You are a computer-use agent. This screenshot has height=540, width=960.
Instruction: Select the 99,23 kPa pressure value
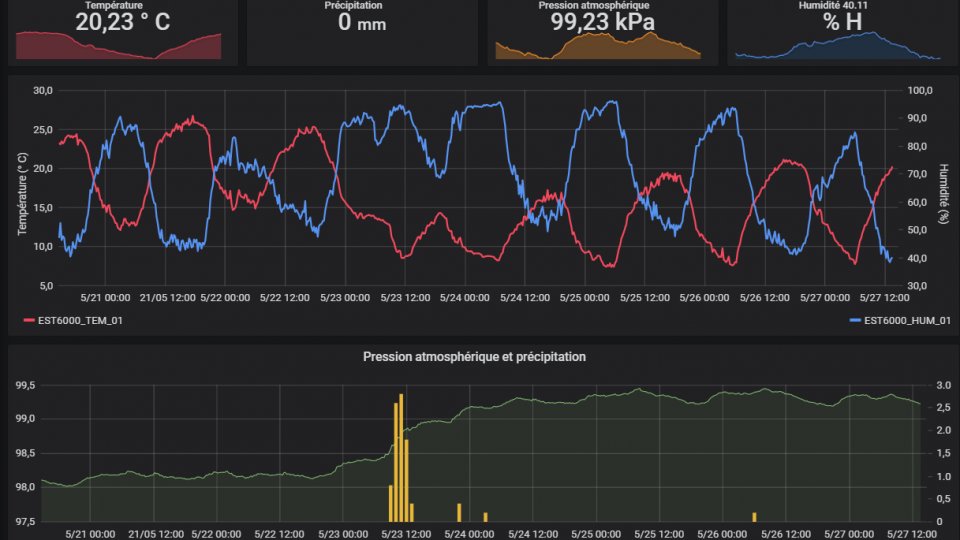[x=602, y=22]
